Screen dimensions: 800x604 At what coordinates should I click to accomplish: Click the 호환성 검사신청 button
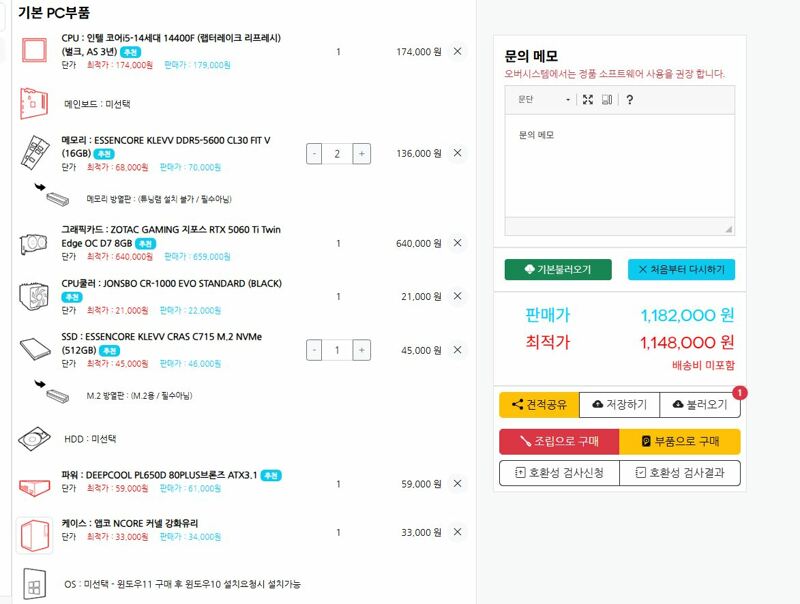559,473
